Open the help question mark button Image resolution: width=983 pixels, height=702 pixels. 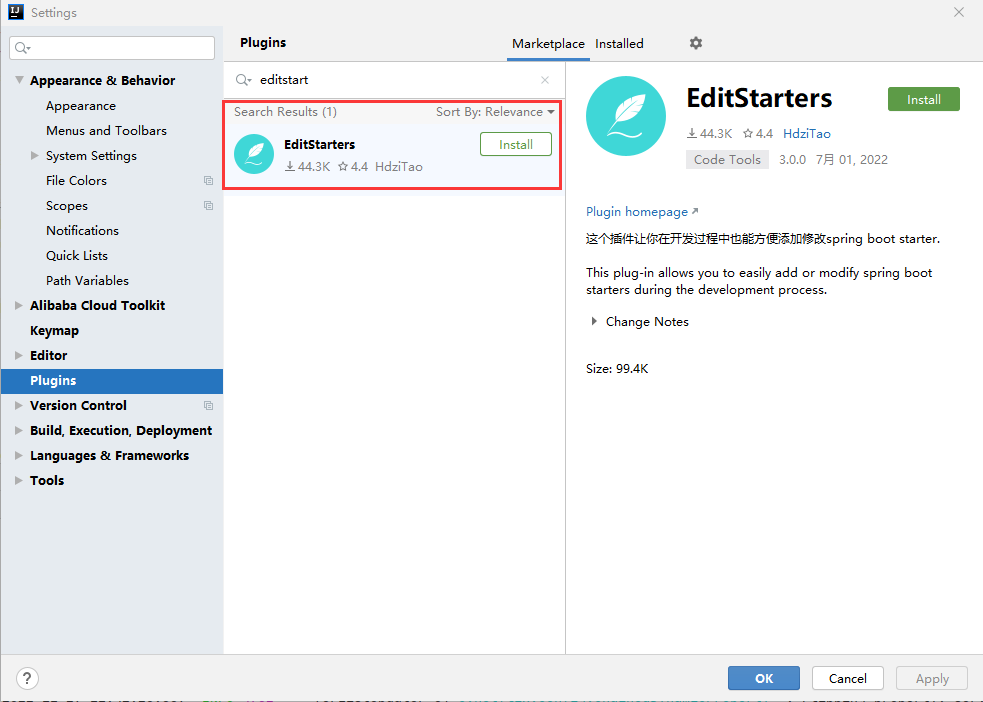(x=27, y=678)
